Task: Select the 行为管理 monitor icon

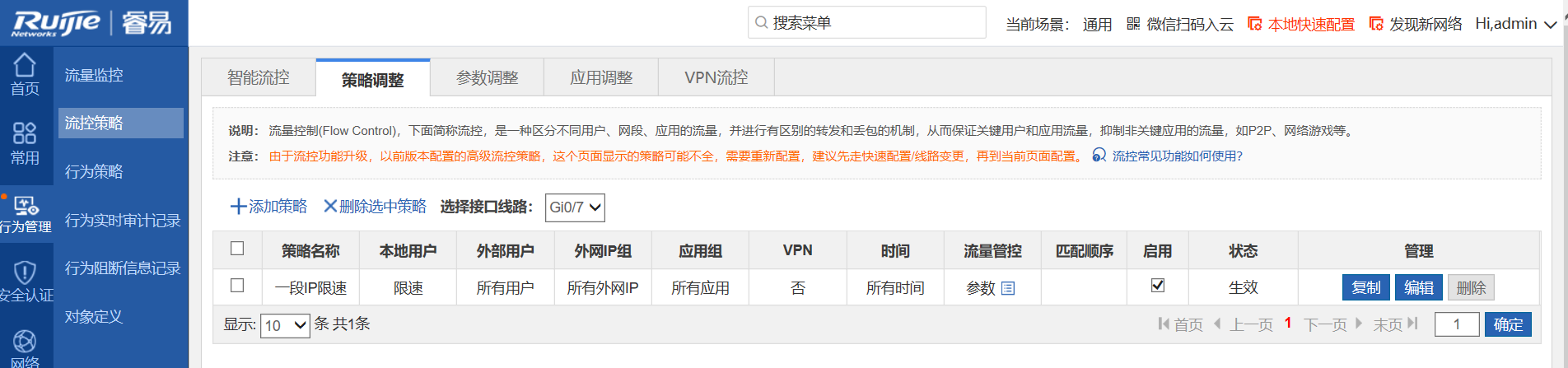Action: click(x=26, y=206)
